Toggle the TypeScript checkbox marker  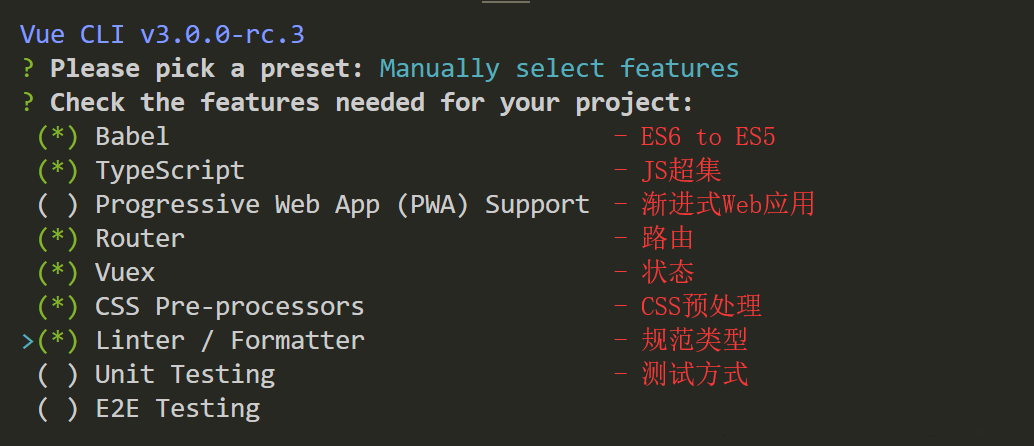pos(58,171)
